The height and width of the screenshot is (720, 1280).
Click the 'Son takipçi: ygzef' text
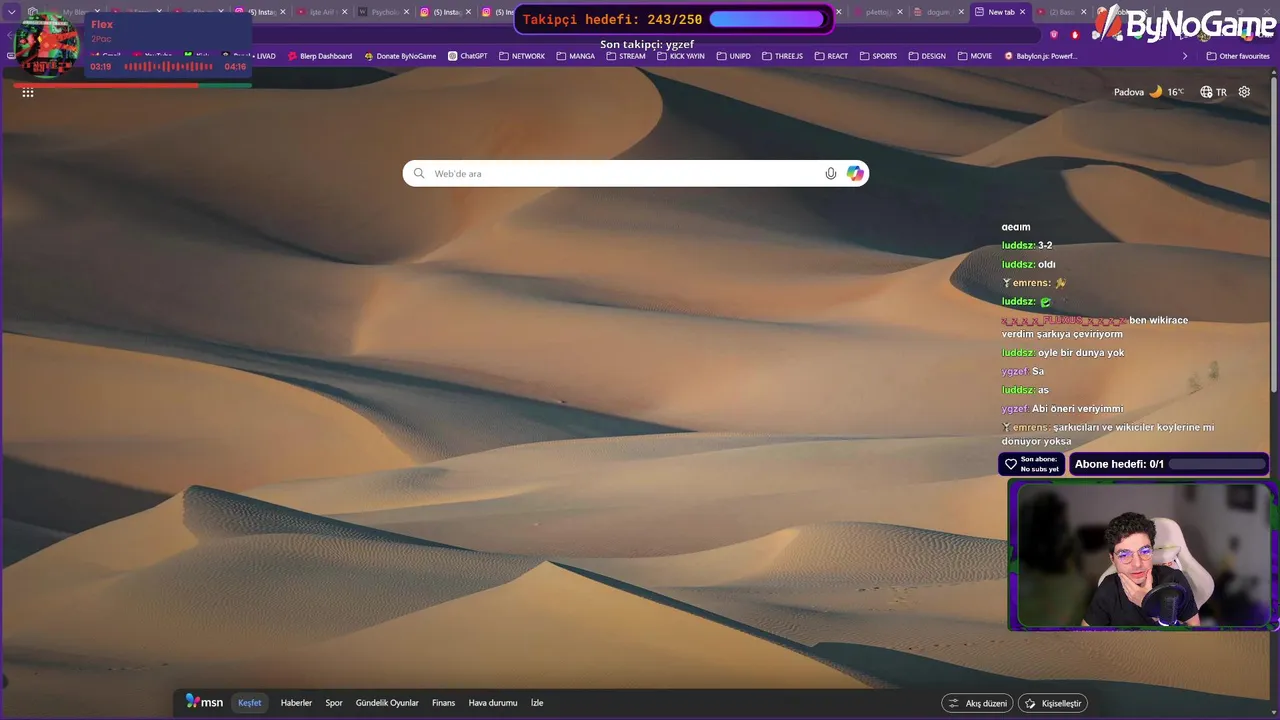tap(647, 44)
